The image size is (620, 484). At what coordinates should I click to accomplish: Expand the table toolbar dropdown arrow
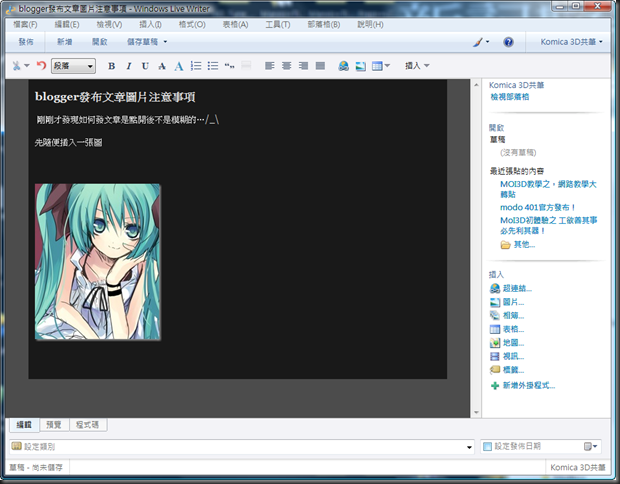pos(387,66)
